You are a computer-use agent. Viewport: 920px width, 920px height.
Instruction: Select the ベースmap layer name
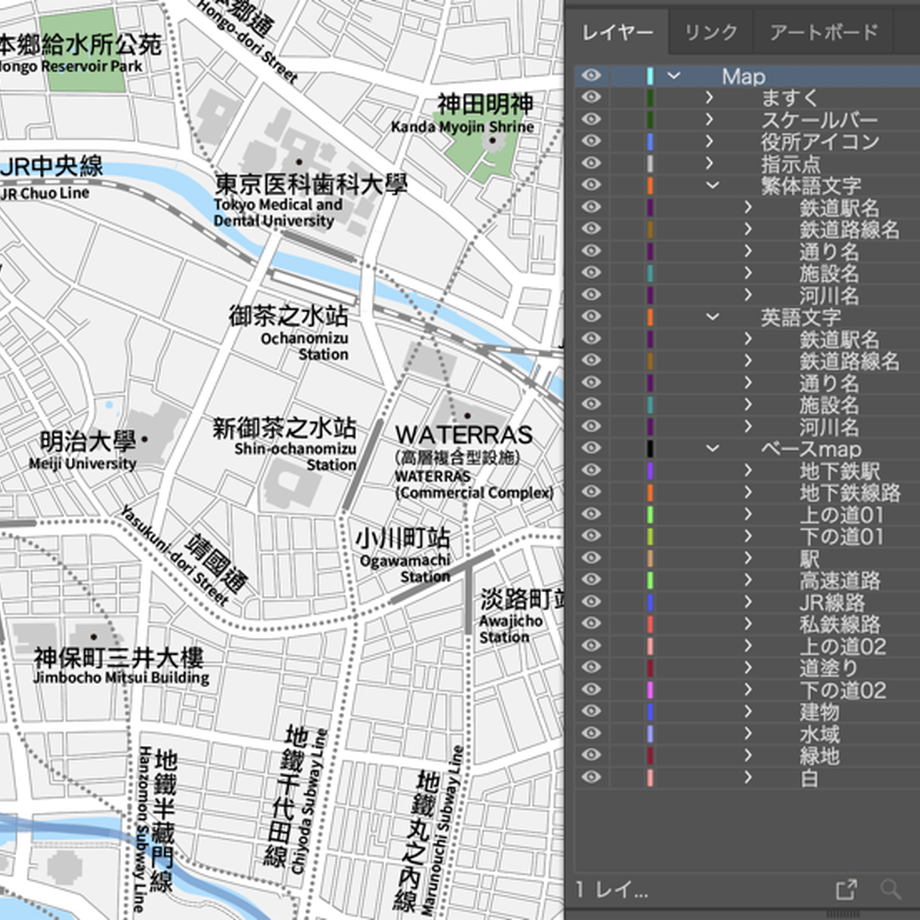(x=811, y=448)
